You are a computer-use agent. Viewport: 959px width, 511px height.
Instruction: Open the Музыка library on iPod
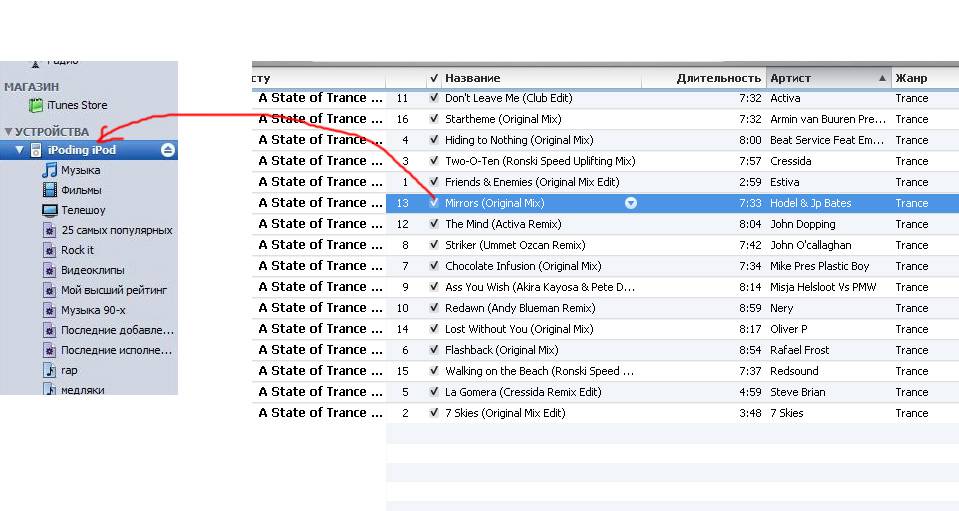80,170
